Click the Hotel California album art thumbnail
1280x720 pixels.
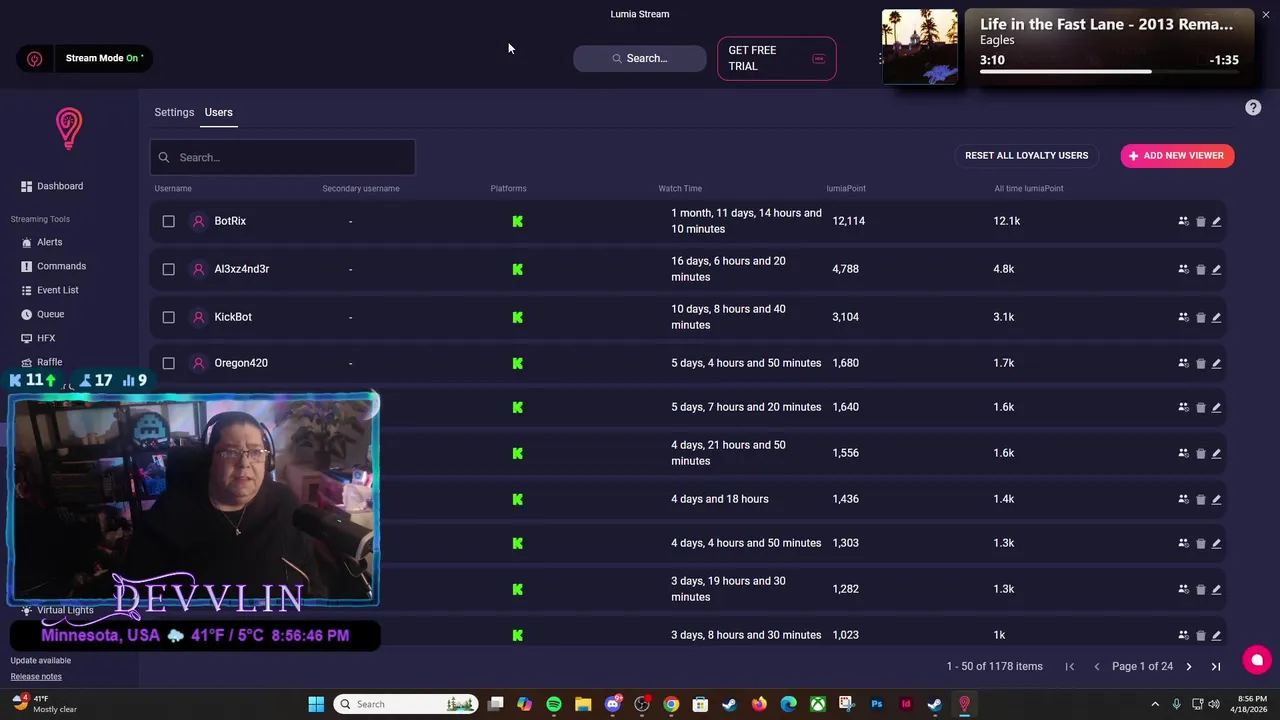point(919,47)
